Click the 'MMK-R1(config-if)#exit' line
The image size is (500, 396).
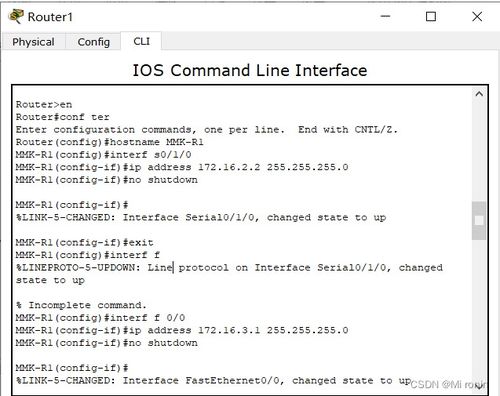coord(85,243)
